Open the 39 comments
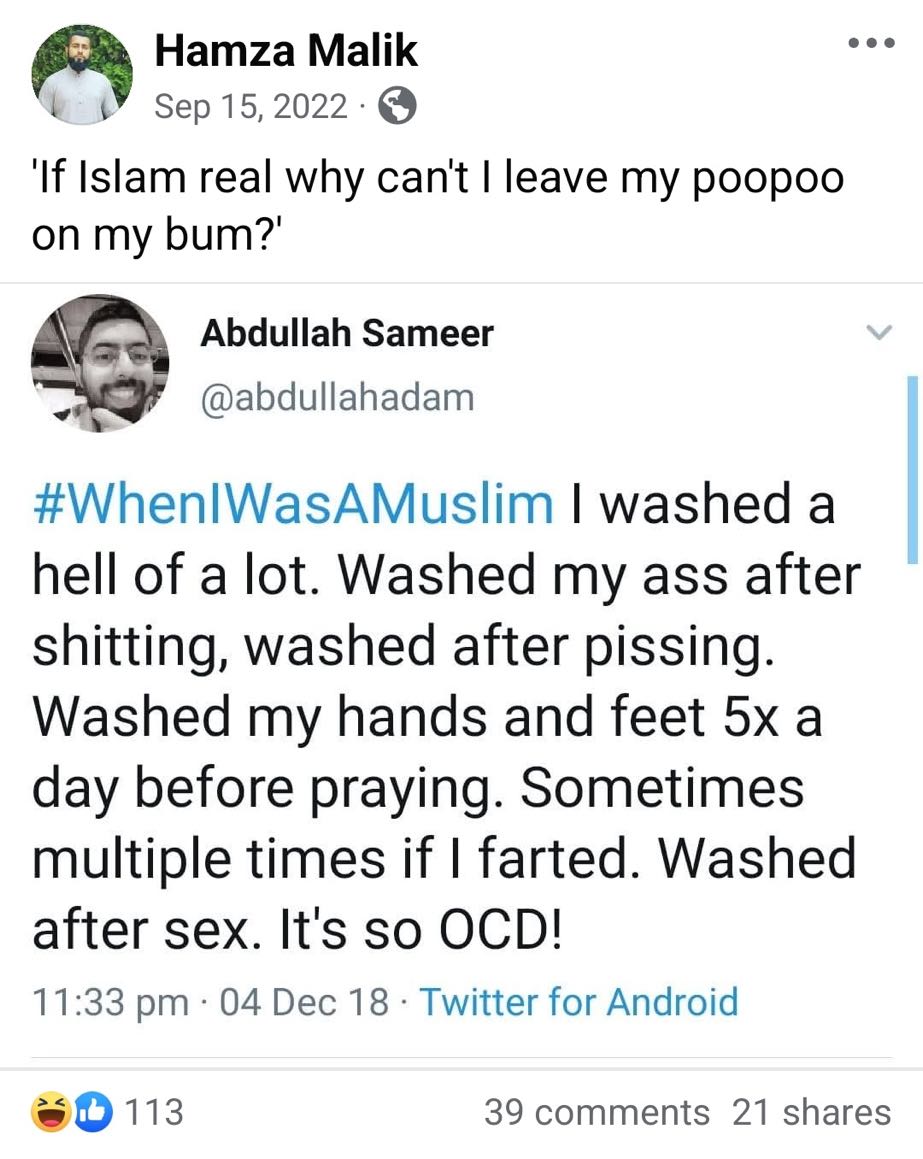Viewport: 923px width, 1159px height. click(x=596, y=1112)
